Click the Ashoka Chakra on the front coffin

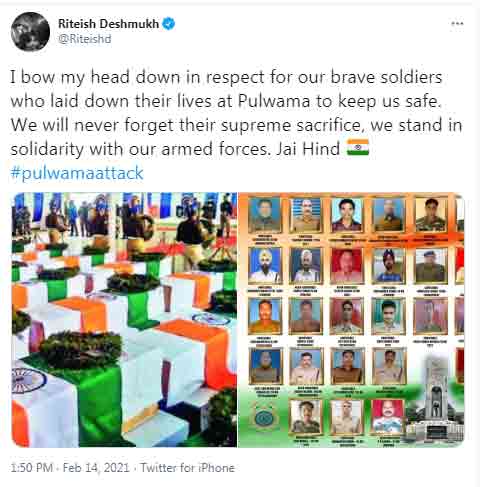[x=28, y=381]
